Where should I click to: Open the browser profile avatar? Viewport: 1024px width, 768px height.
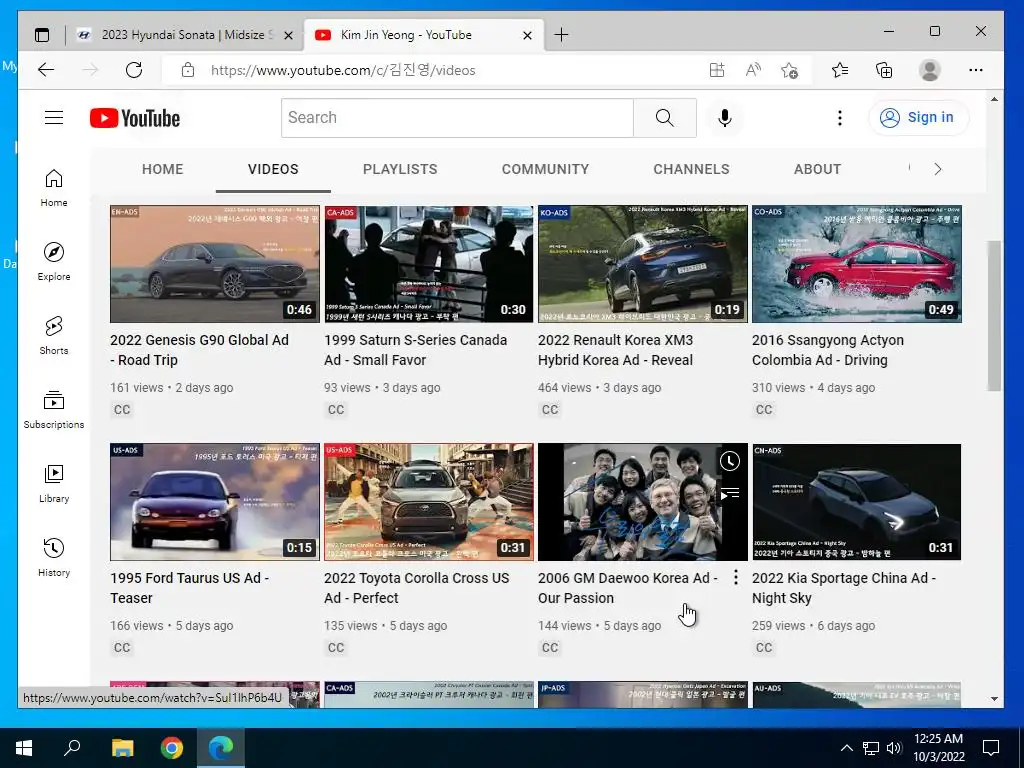(x=929, y=70)
